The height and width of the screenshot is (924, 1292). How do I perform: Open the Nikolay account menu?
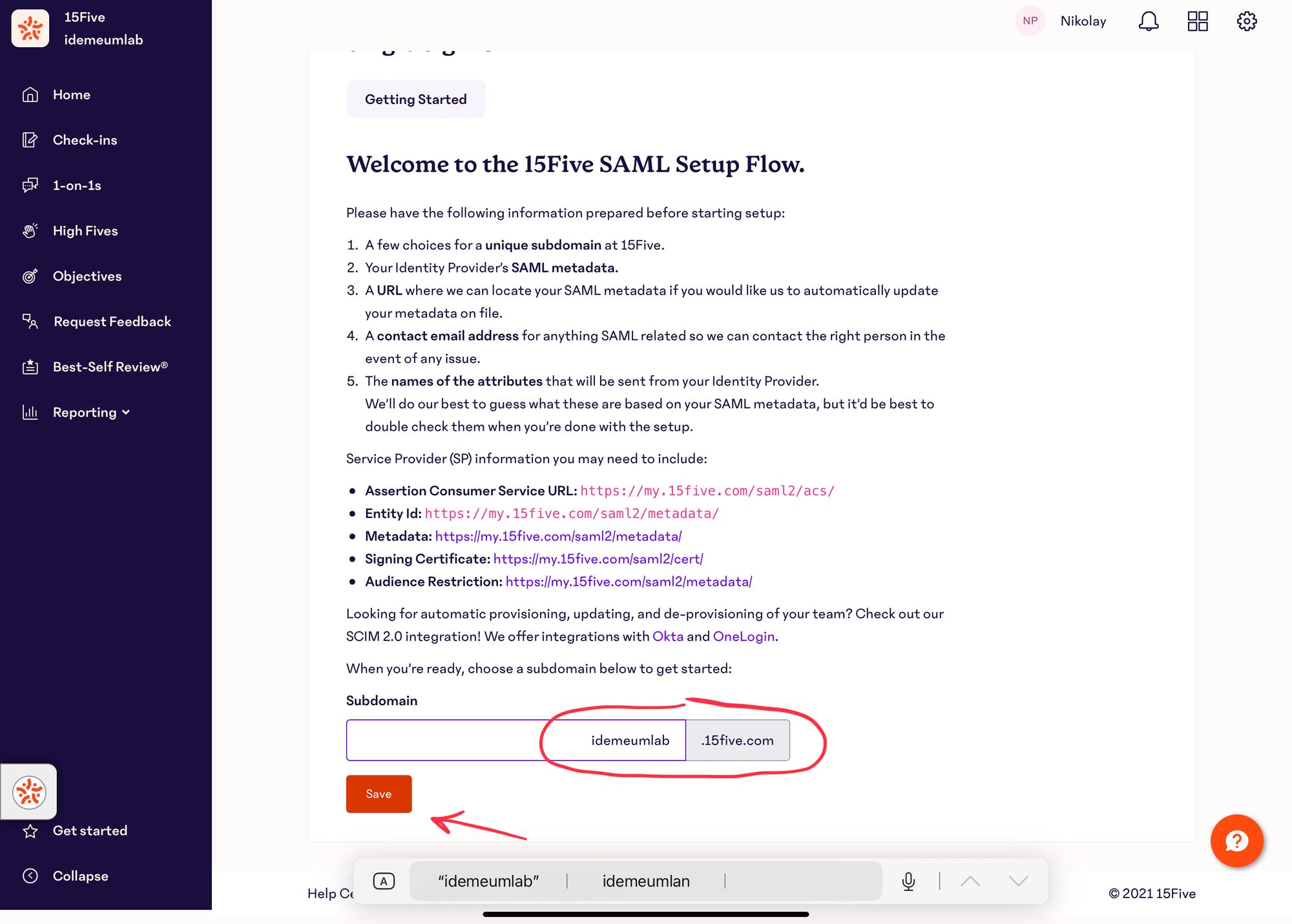coord(1083,21)
